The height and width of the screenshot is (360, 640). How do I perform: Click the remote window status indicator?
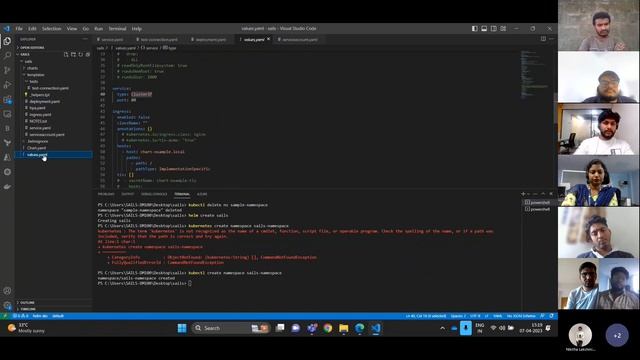(4, 316)
